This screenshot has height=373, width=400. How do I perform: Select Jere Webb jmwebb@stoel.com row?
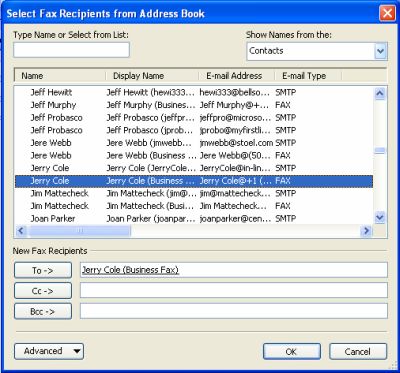[x=194, y=143]
